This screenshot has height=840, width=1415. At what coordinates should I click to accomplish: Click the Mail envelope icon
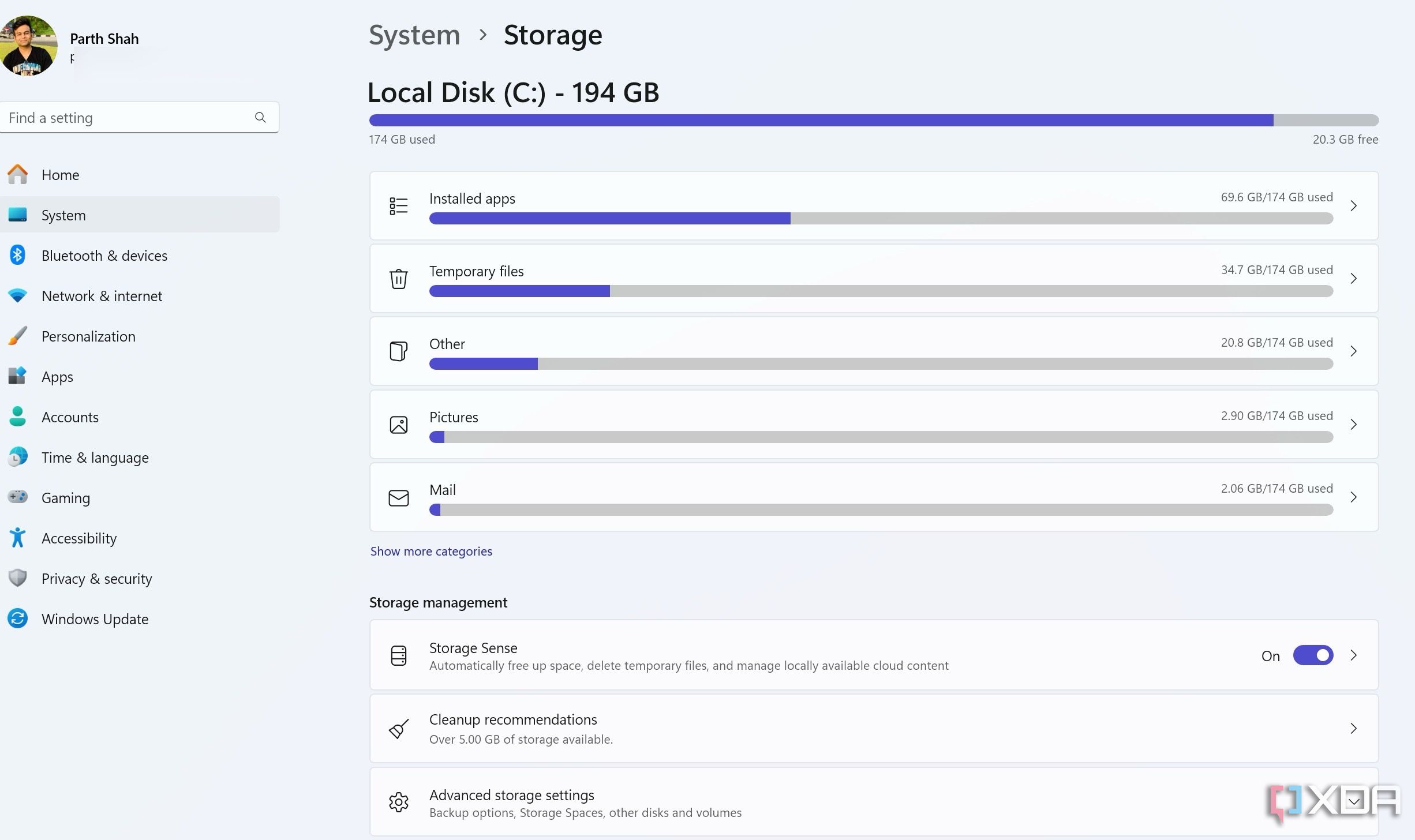click(x=398, y=497)
